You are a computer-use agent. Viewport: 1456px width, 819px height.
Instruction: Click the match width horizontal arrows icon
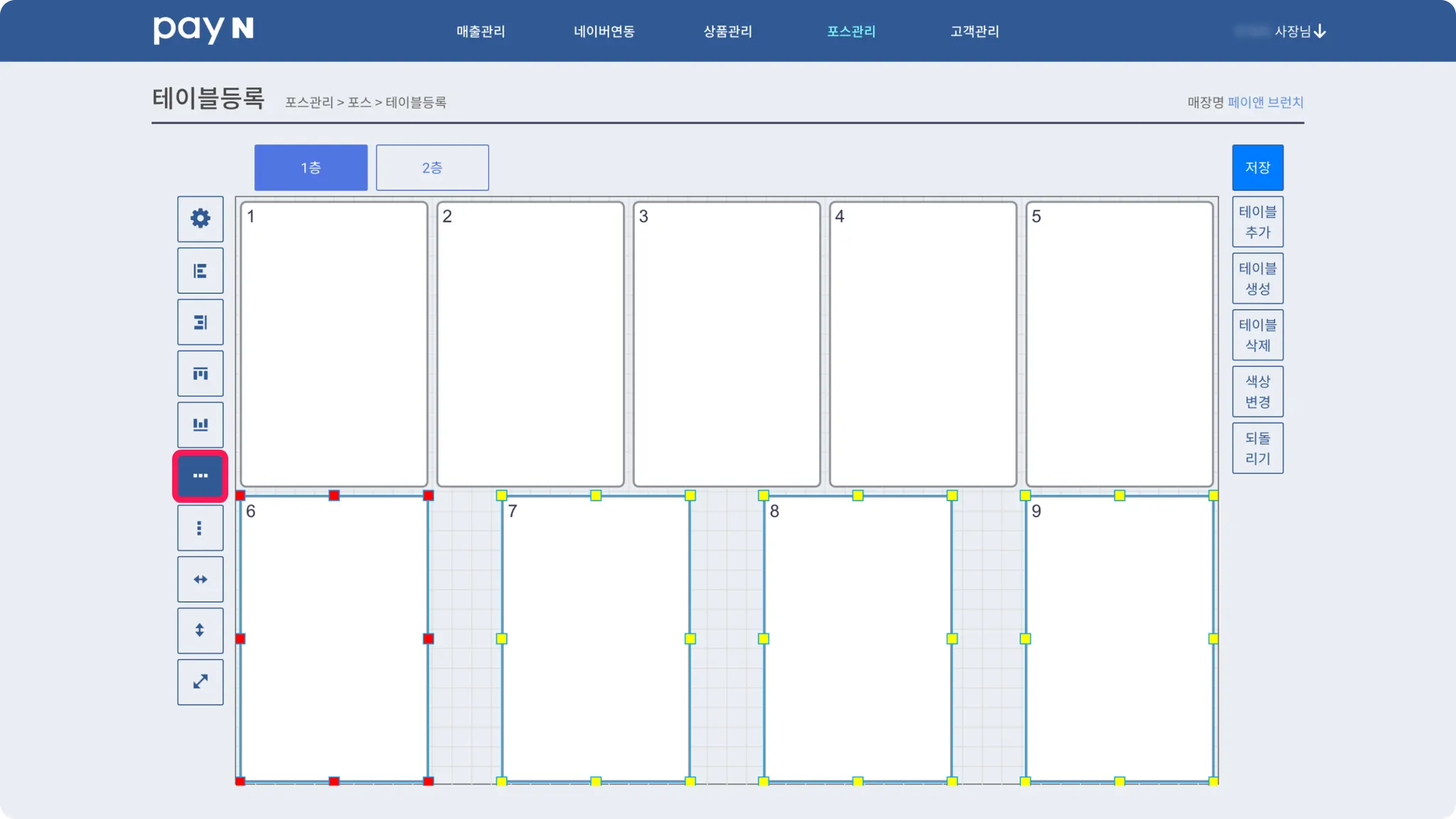point(200,579)
